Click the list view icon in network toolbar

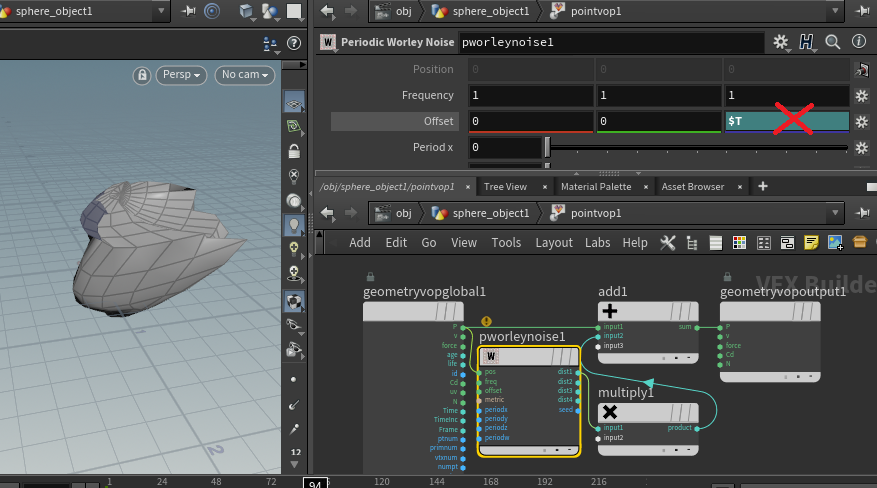click(x=715, y=243)
